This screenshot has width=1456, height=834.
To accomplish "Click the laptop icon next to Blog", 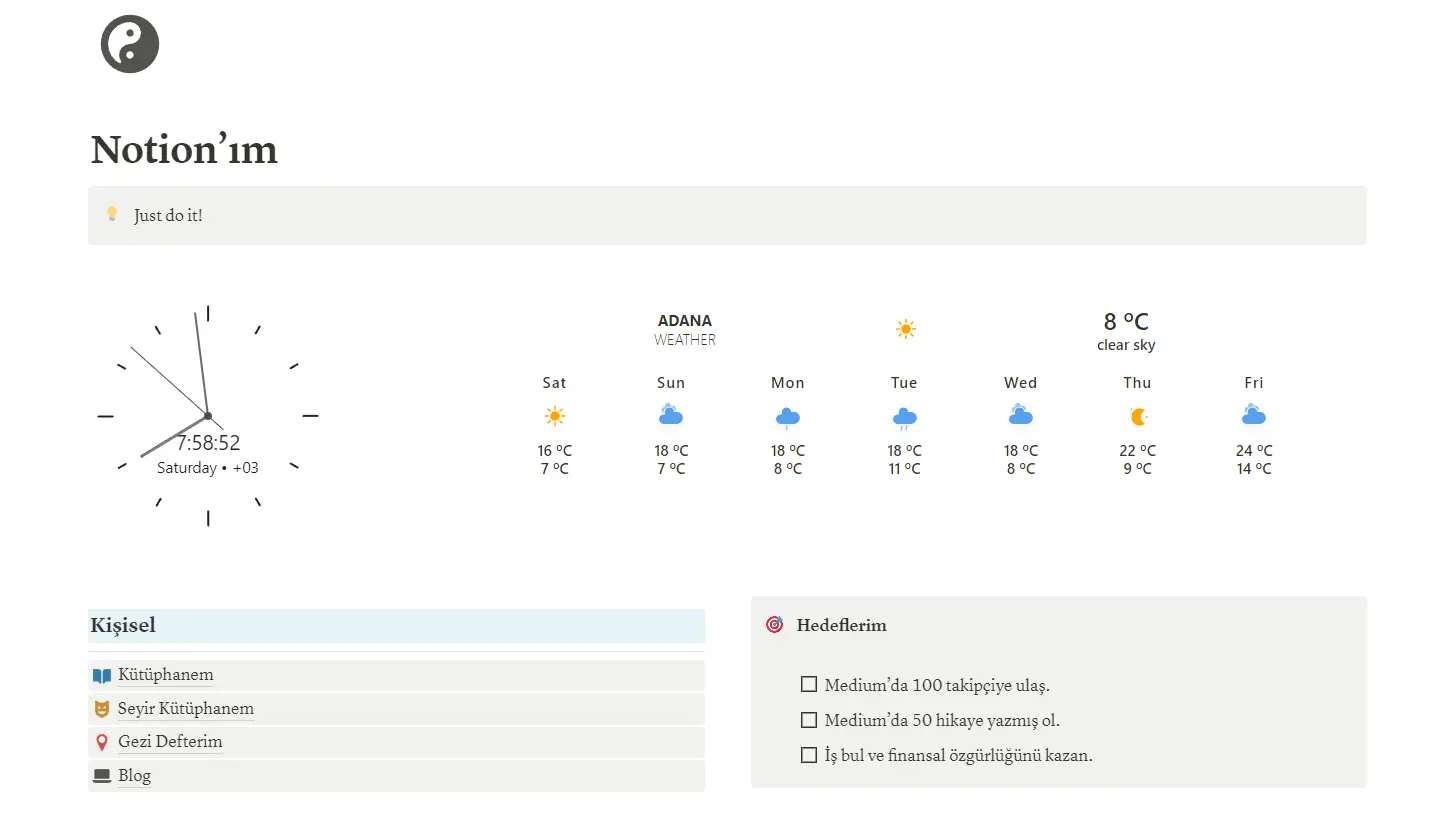I will tap(102, 776).
